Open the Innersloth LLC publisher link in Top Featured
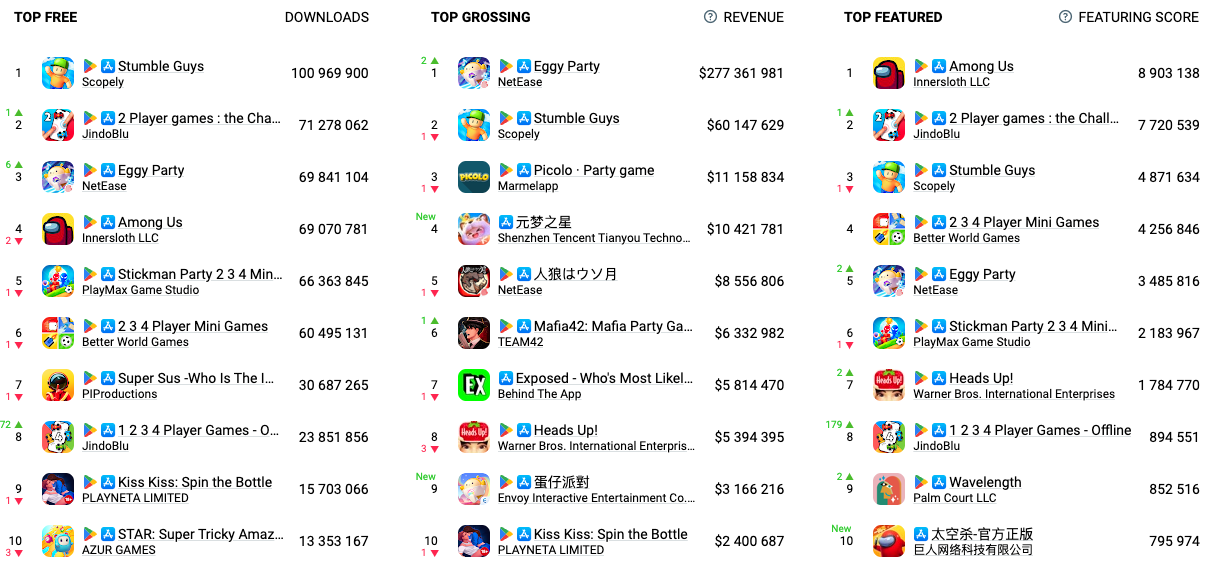The image size is (1213, 561). (951, 82)
